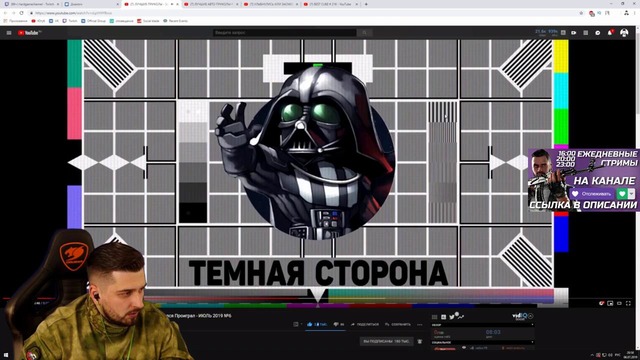Click the red extension icon in Chrome toolbar
Screen dimensions: 640x360
pos(592,13)
